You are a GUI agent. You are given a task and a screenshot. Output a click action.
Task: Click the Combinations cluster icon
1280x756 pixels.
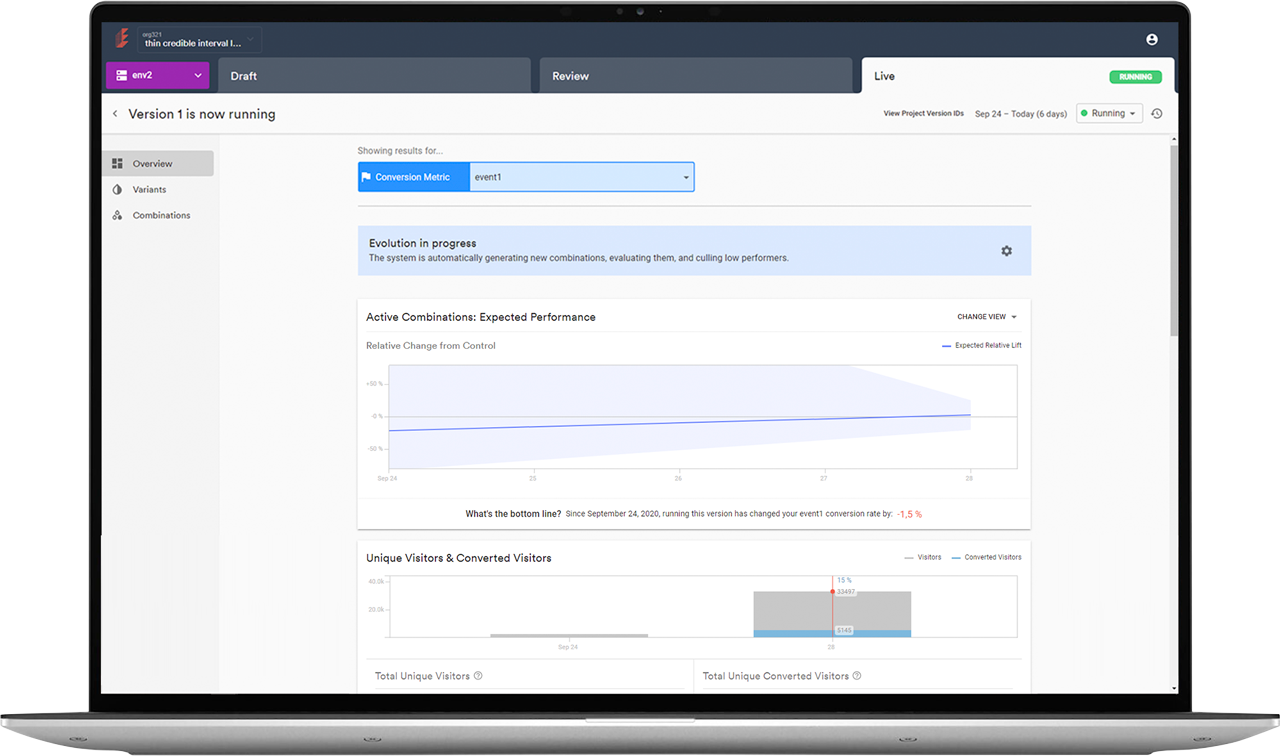tap(117, 215)
